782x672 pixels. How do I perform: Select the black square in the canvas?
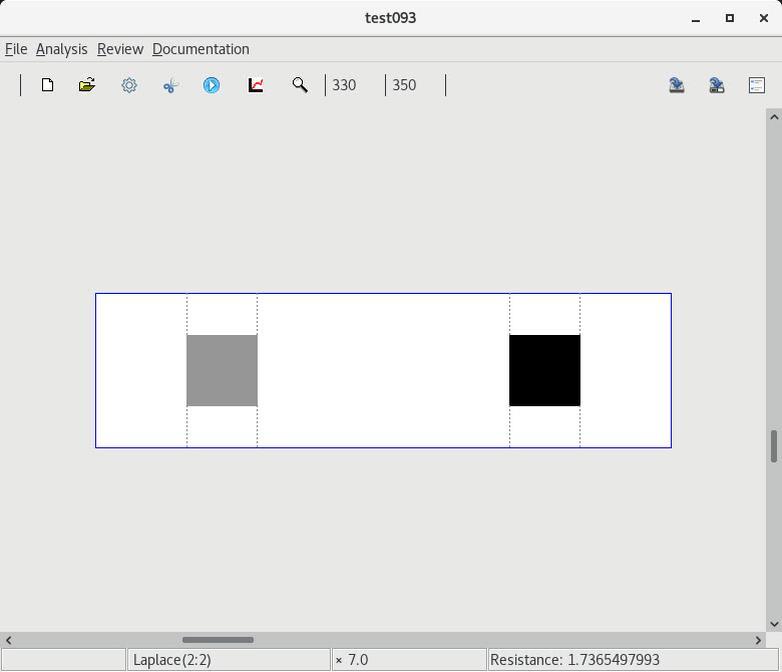[x=545, y=370]
